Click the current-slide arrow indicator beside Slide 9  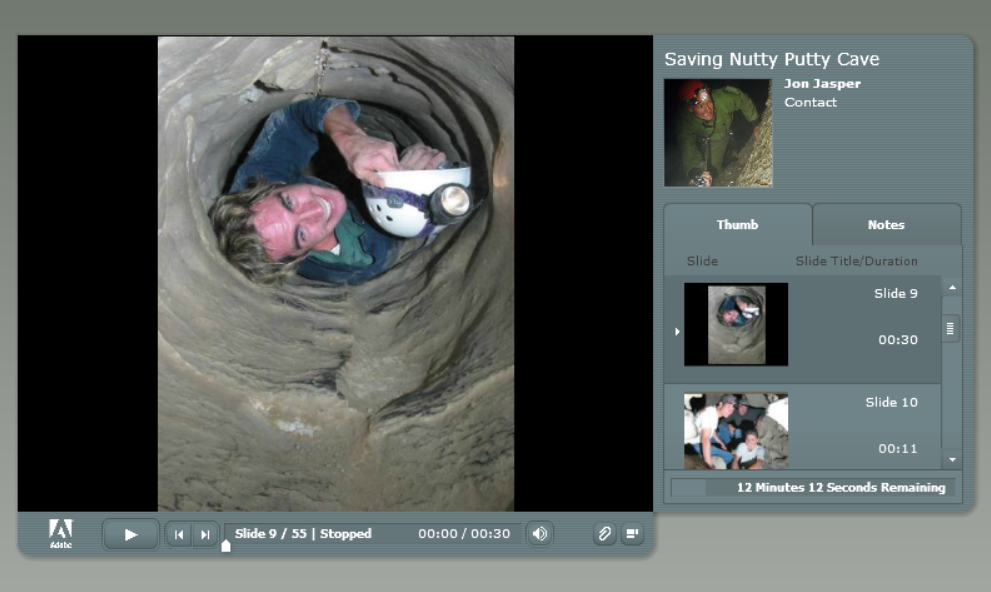677,331
